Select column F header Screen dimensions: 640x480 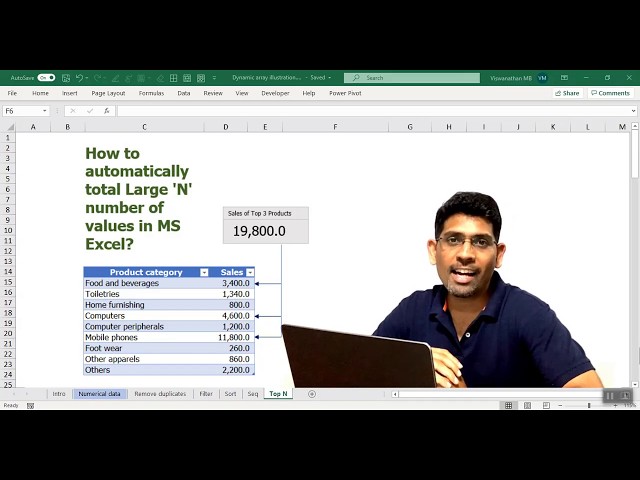(x=335, y=127)
